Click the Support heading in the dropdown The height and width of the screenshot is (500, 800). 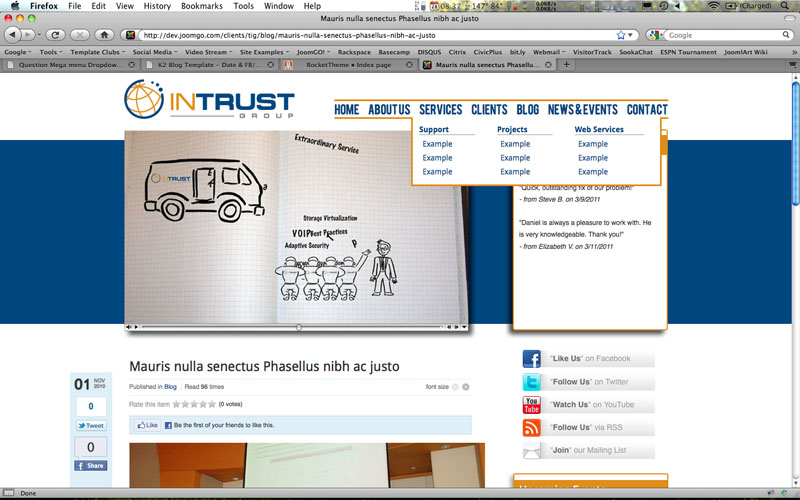coord(434,130)
